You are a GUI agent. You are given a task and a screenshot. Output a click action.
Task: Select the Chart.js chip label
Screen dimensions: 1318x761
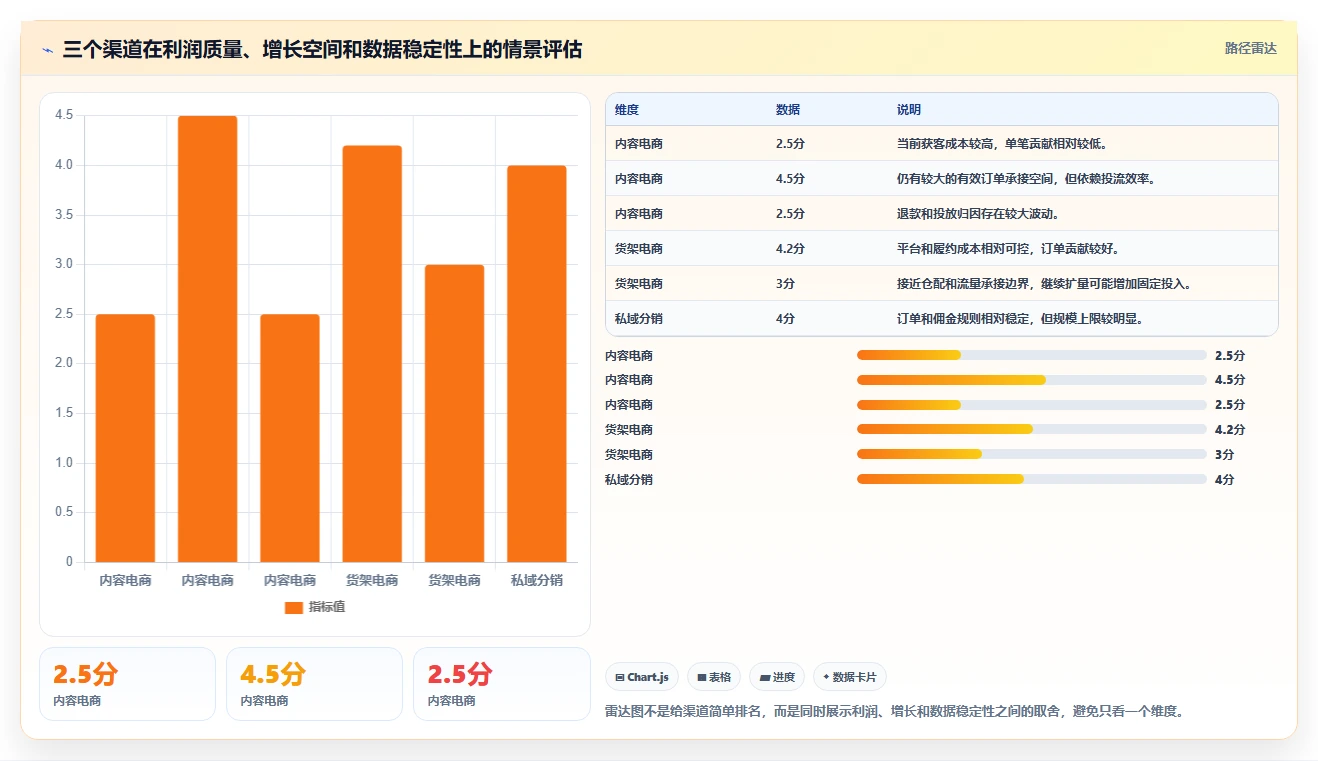click(648, 677)
